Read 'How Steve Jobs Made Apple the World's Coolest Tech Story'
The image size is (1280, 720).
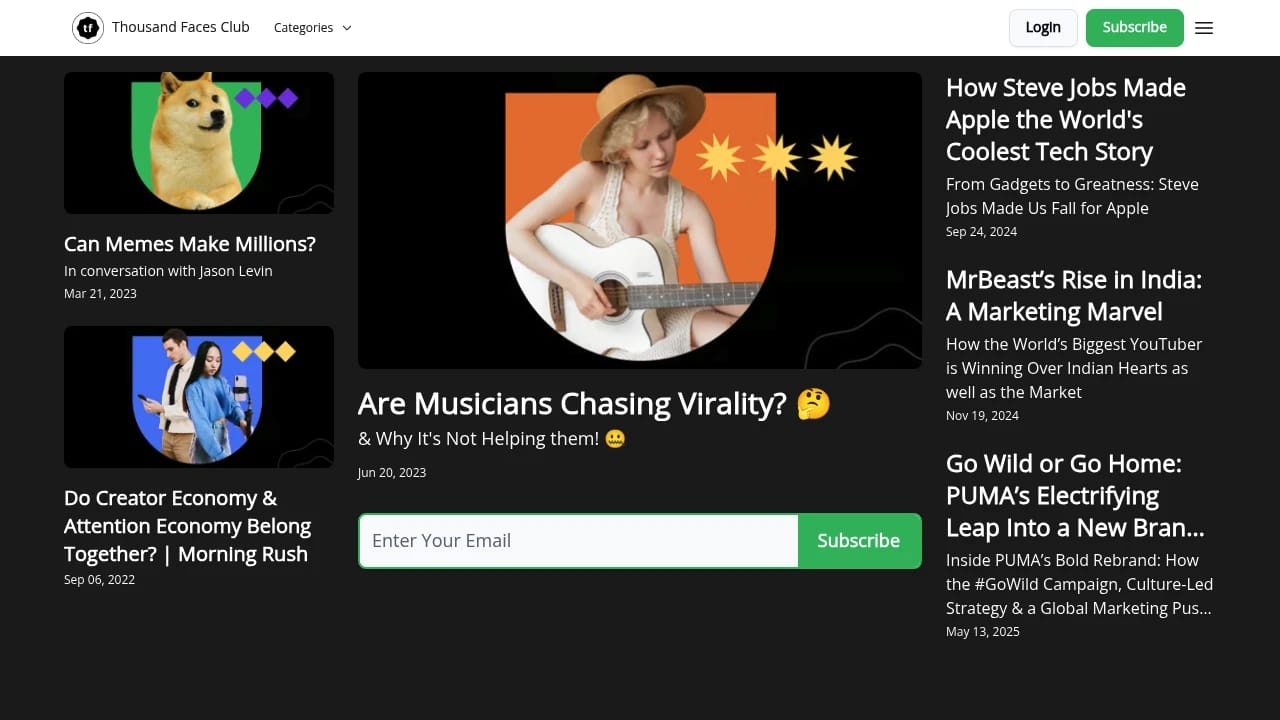click(1066, 119)
